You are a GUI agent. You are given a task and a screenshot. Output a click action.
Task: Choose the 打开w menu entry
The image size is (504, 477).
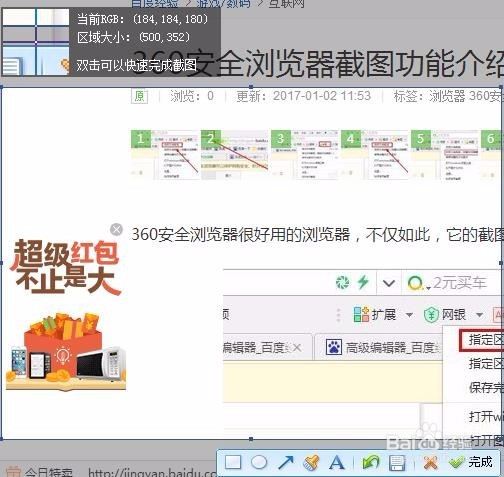486,416
